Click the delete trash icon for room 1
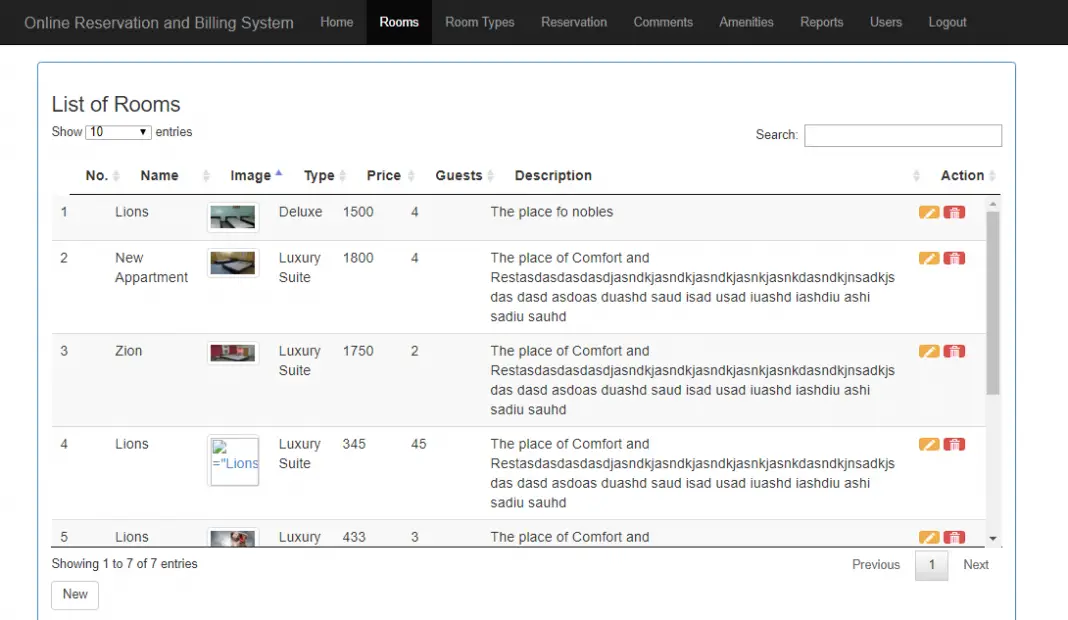Screen dimensions: 1068x620 click(954, 212)
